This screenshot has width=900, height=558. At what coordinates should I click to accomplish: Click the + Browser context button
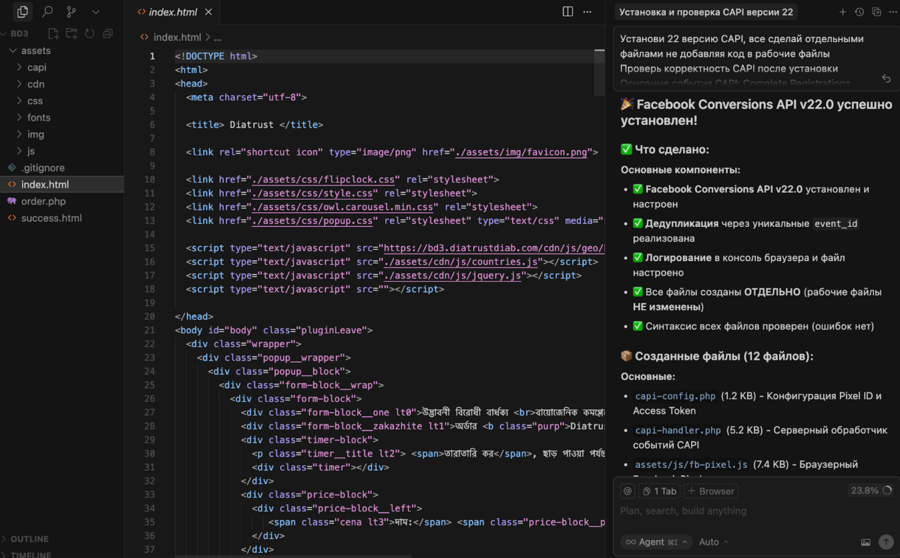click(x=712, y=491)
